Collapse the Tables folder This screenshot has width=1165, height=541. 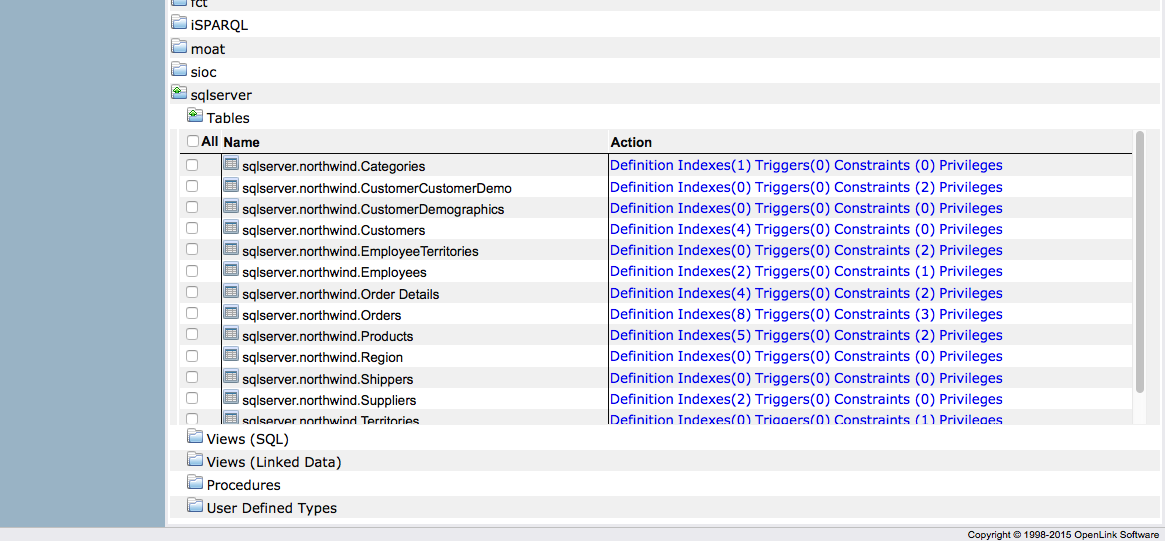[195, 116]
